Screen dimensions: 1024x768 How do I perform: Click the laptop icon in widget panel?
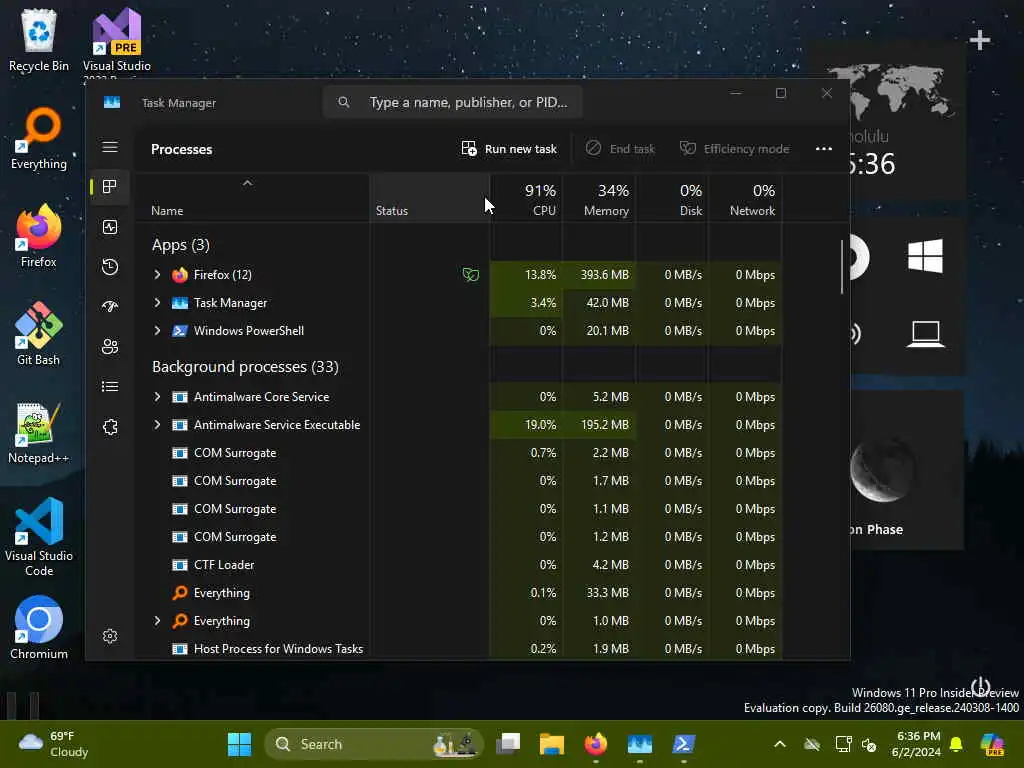point(925,334)
